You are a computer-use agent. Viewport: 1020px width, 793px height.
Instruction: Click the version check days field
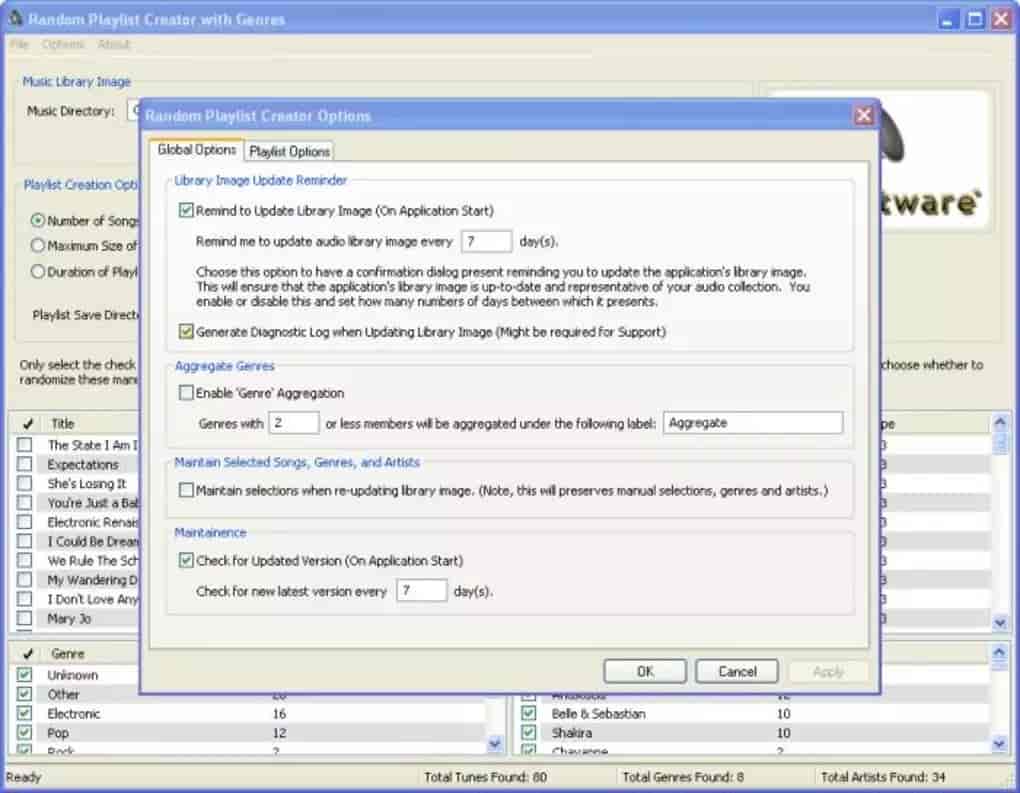tap(421, 591)
